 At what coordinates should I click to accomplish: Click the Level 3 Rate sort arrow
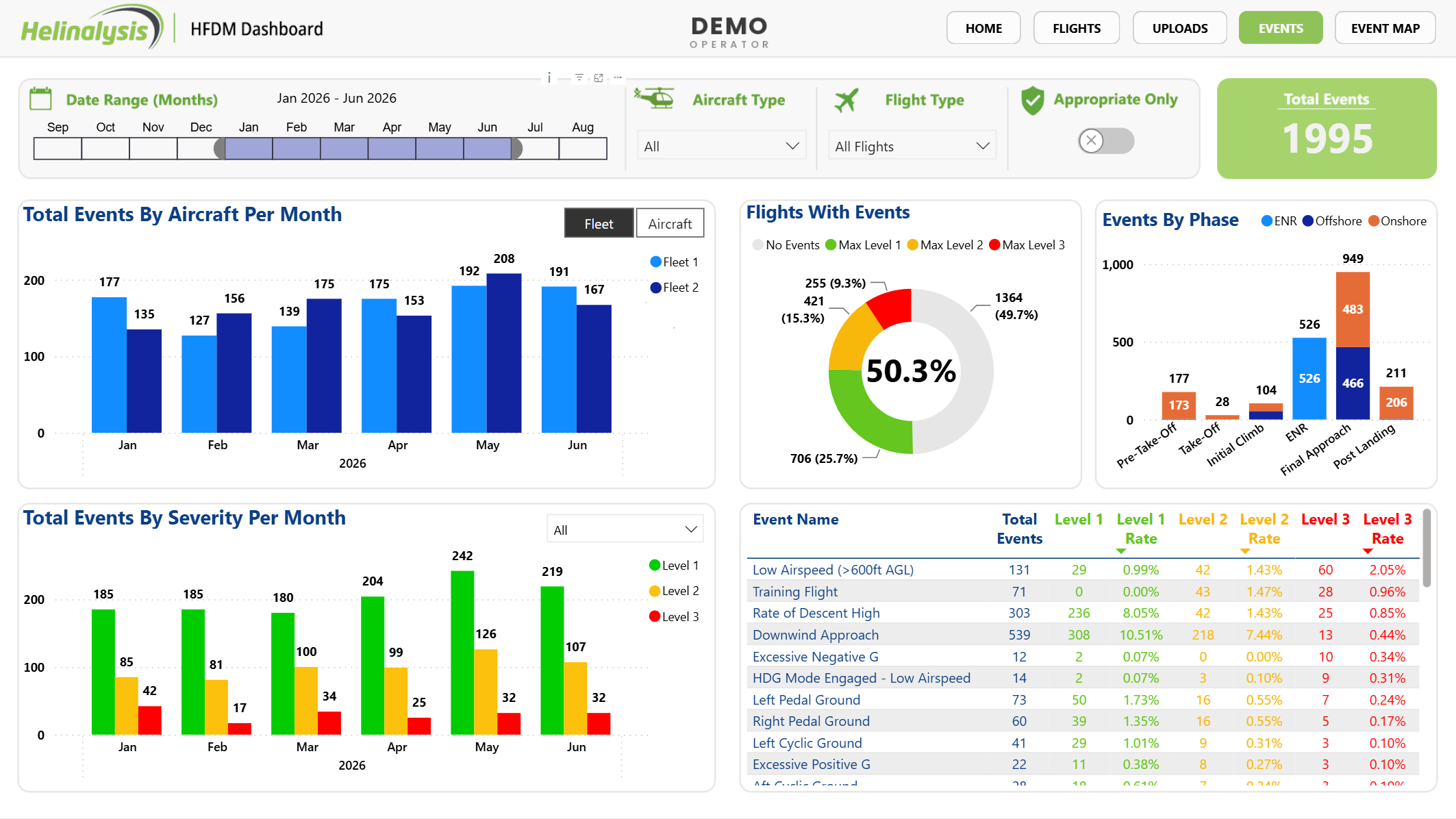pyautogui.click(x=1368, y=551)
